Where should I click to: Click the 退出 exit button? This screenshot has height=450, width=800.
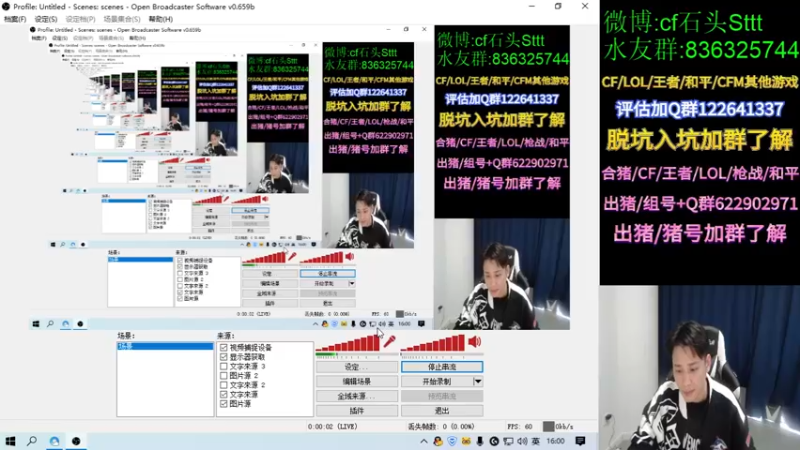point(442,411)
